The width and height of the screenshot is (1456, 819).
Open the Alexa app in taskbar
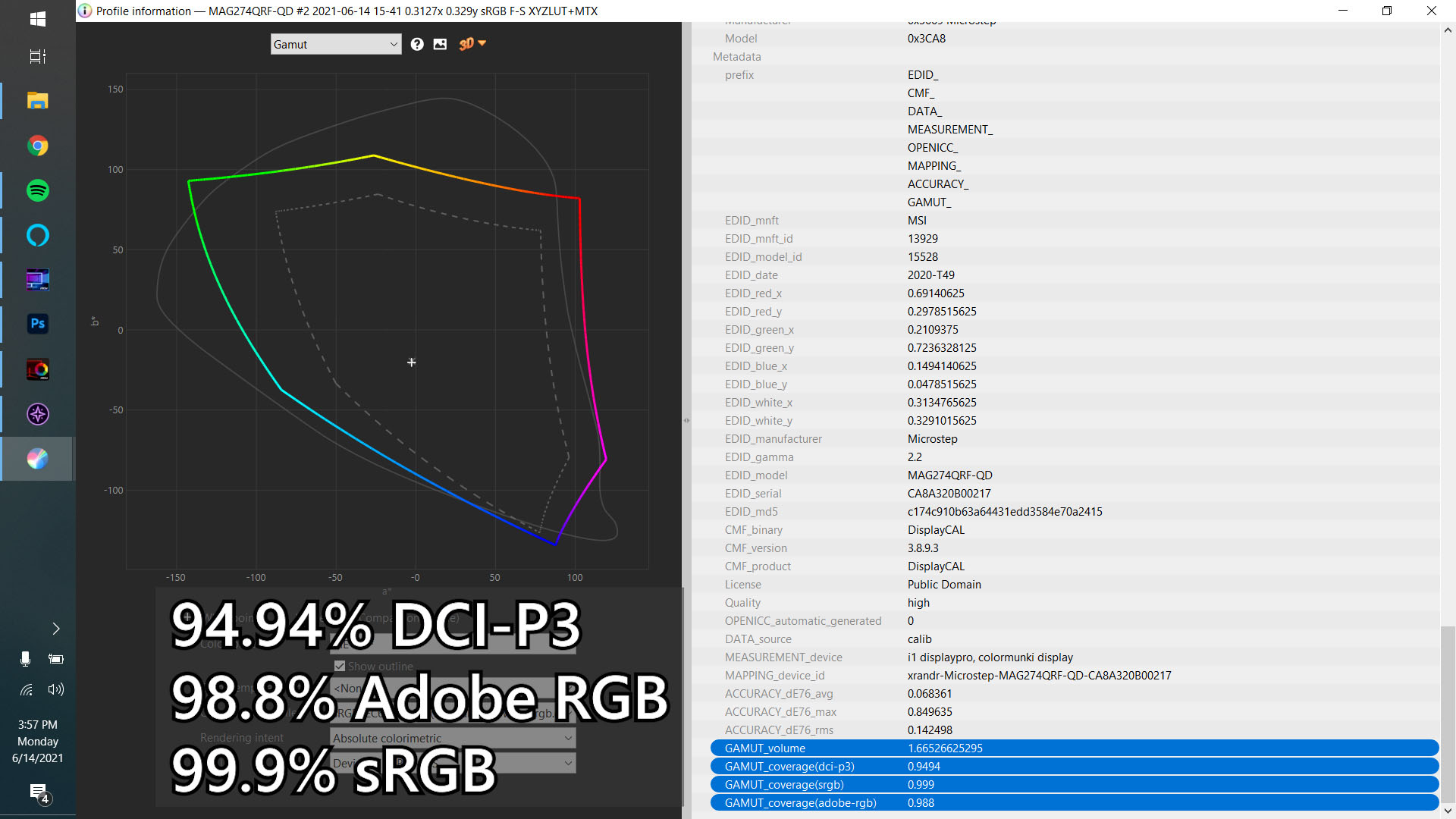click(38, 235)
